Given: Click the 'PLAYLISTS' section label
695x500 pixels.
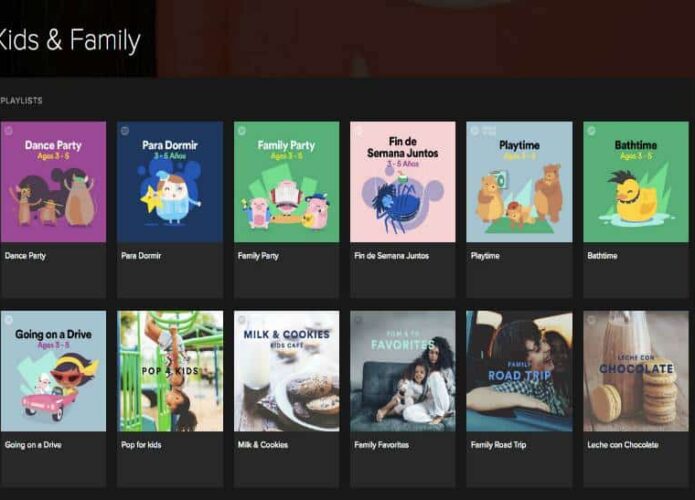Looking at the screenshot, I should [21, 101].
